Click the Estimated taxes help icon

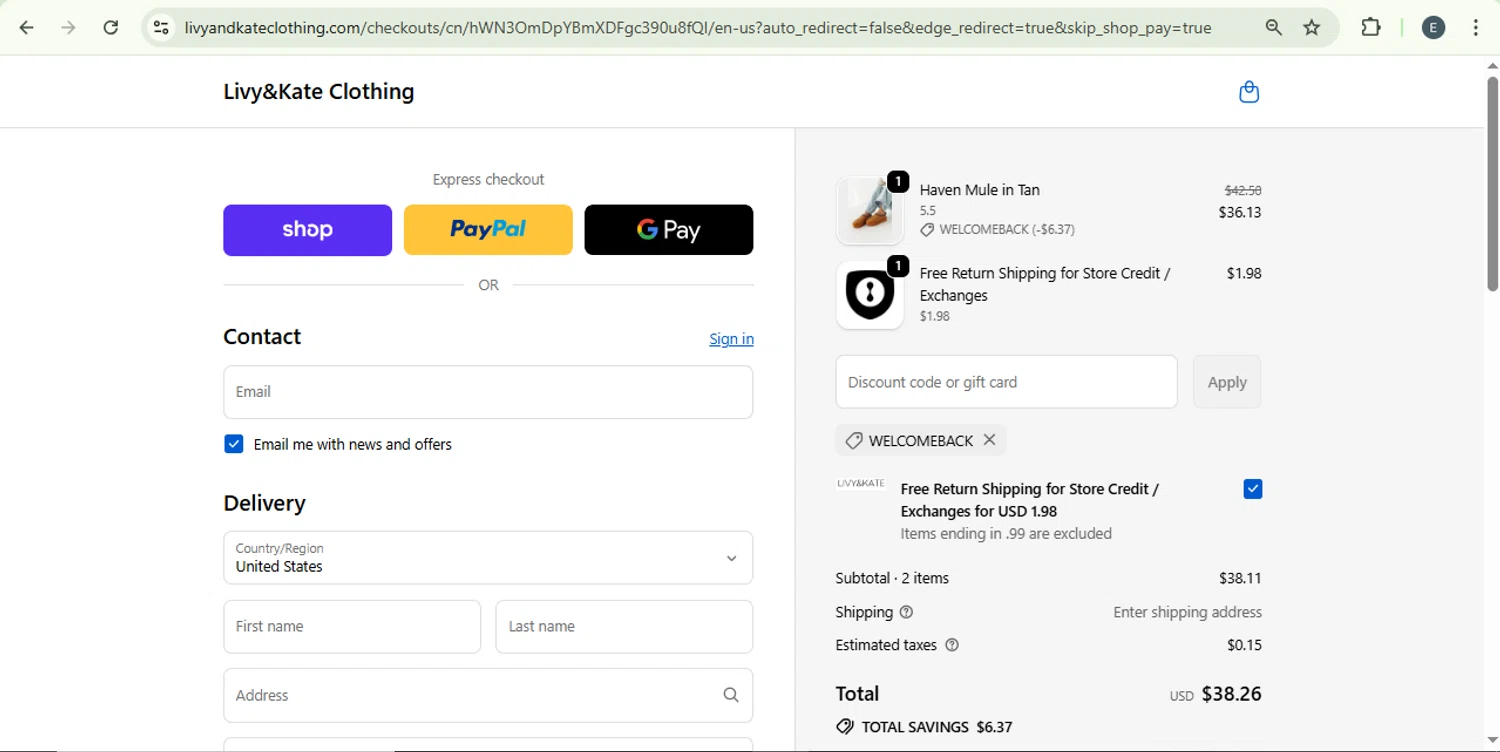(x=952, y=645)
